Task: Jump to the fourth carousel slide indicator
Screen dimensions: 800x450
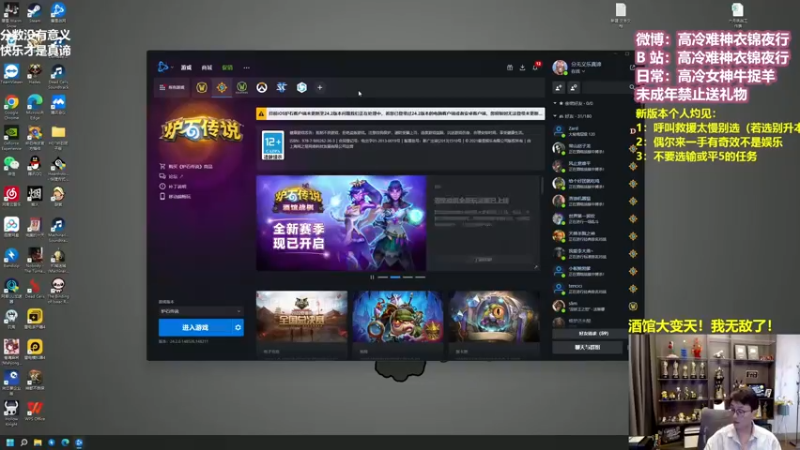Action: pyautogui.click(x=420, y=277)
